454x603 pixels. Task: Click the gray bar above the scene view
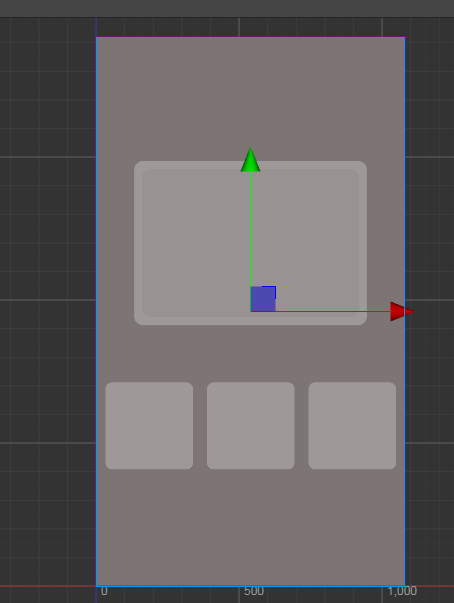[x=227, y=8]
